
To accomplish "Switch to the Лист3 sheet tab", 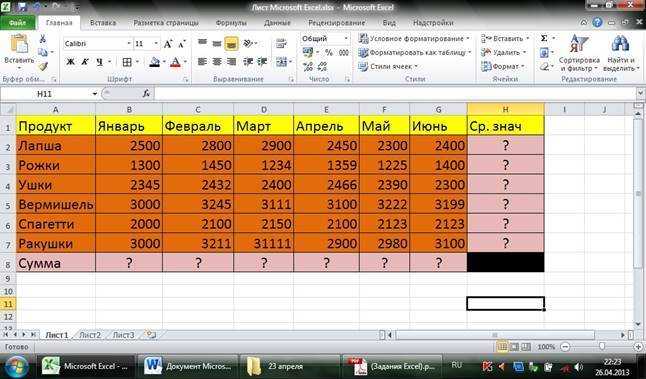I will [123, 335].
